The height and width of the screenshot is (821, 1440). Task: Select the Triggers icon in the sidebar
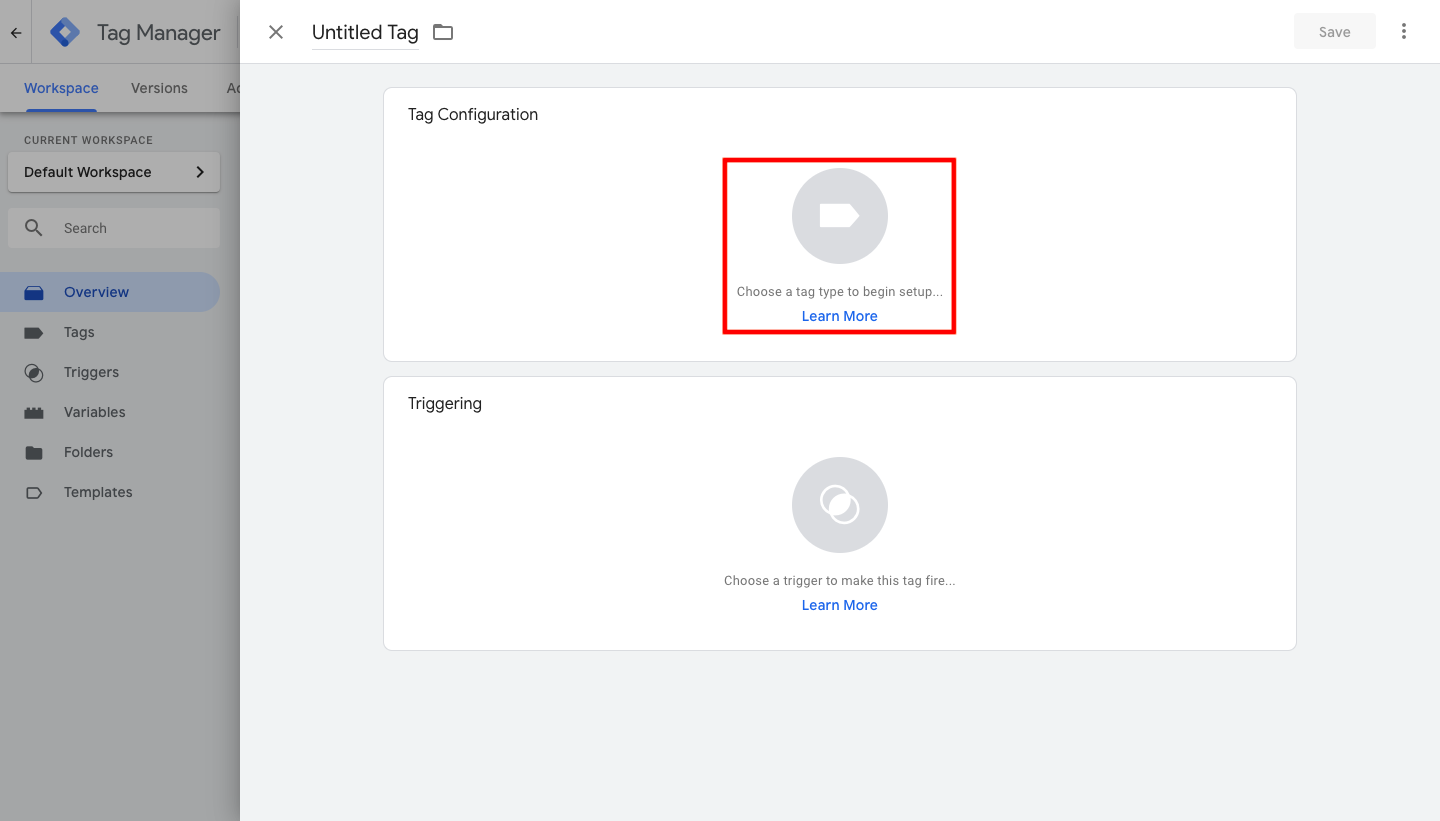pos(33,372)
